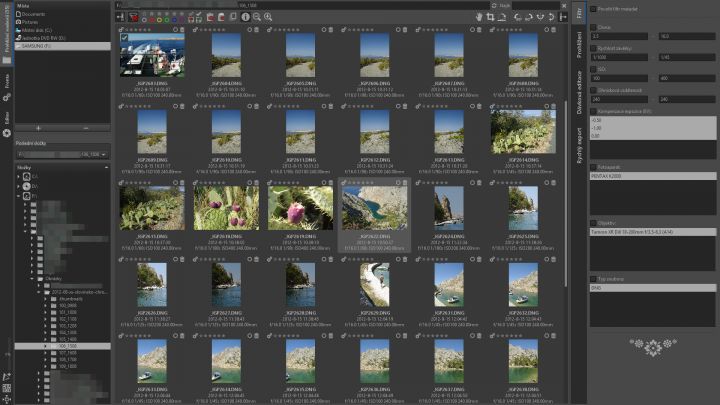Open the image info icon
This screenshot has width=720, height=405.
click(x=246, y=17)
